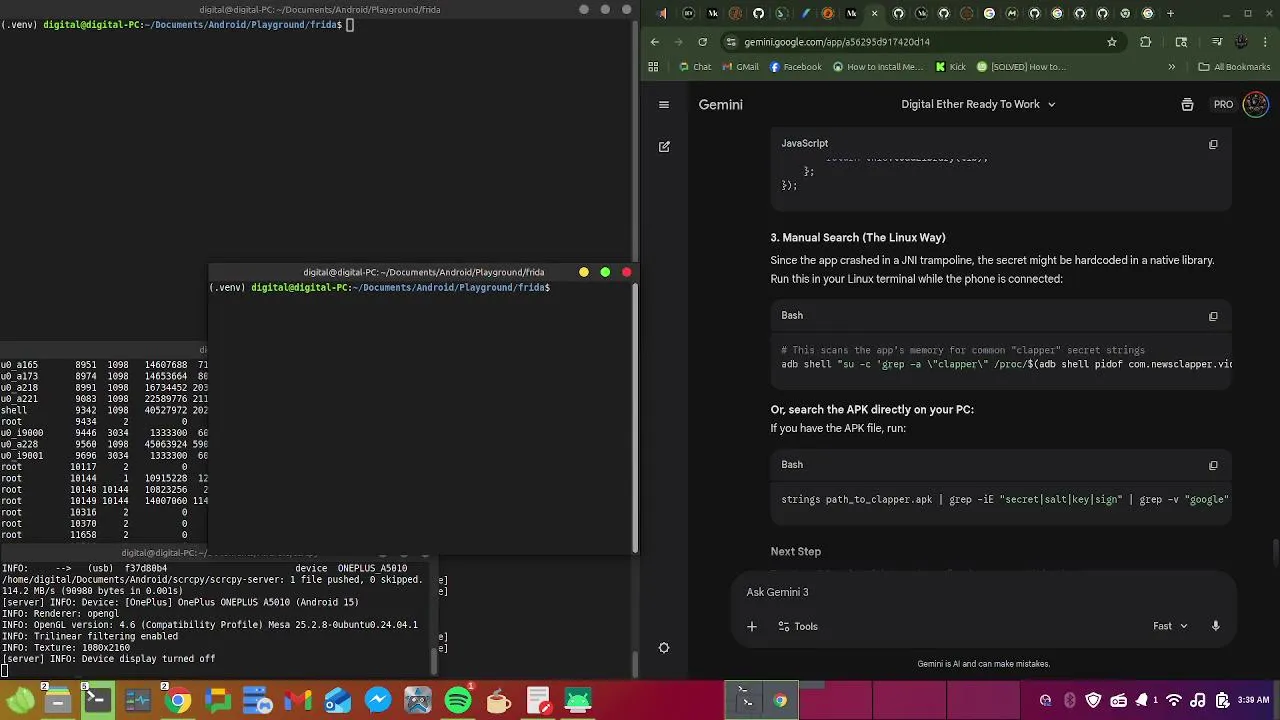Click the Chrome address bar URL
The height and width of the screenshot is (720, 1280).
(x=837, y=42)
